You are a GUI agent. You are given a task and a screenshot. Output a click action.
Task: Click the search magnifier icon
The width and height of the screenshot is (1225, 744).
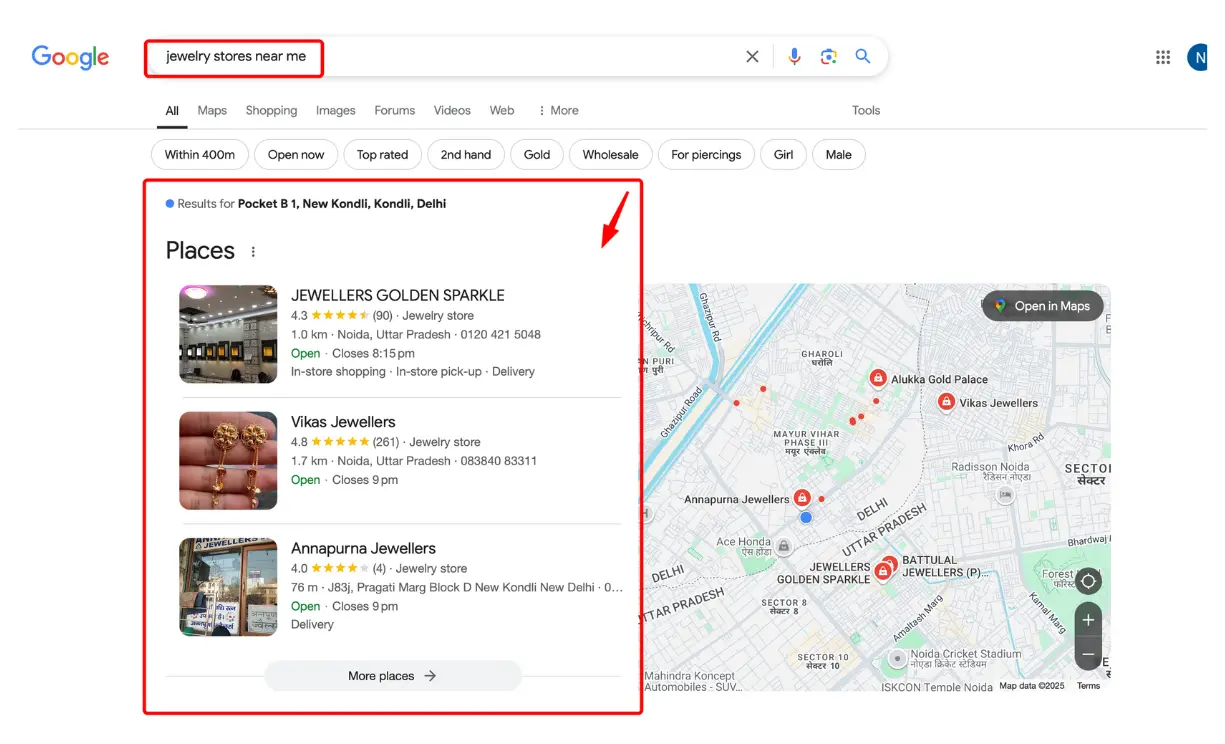pos(862,57)
